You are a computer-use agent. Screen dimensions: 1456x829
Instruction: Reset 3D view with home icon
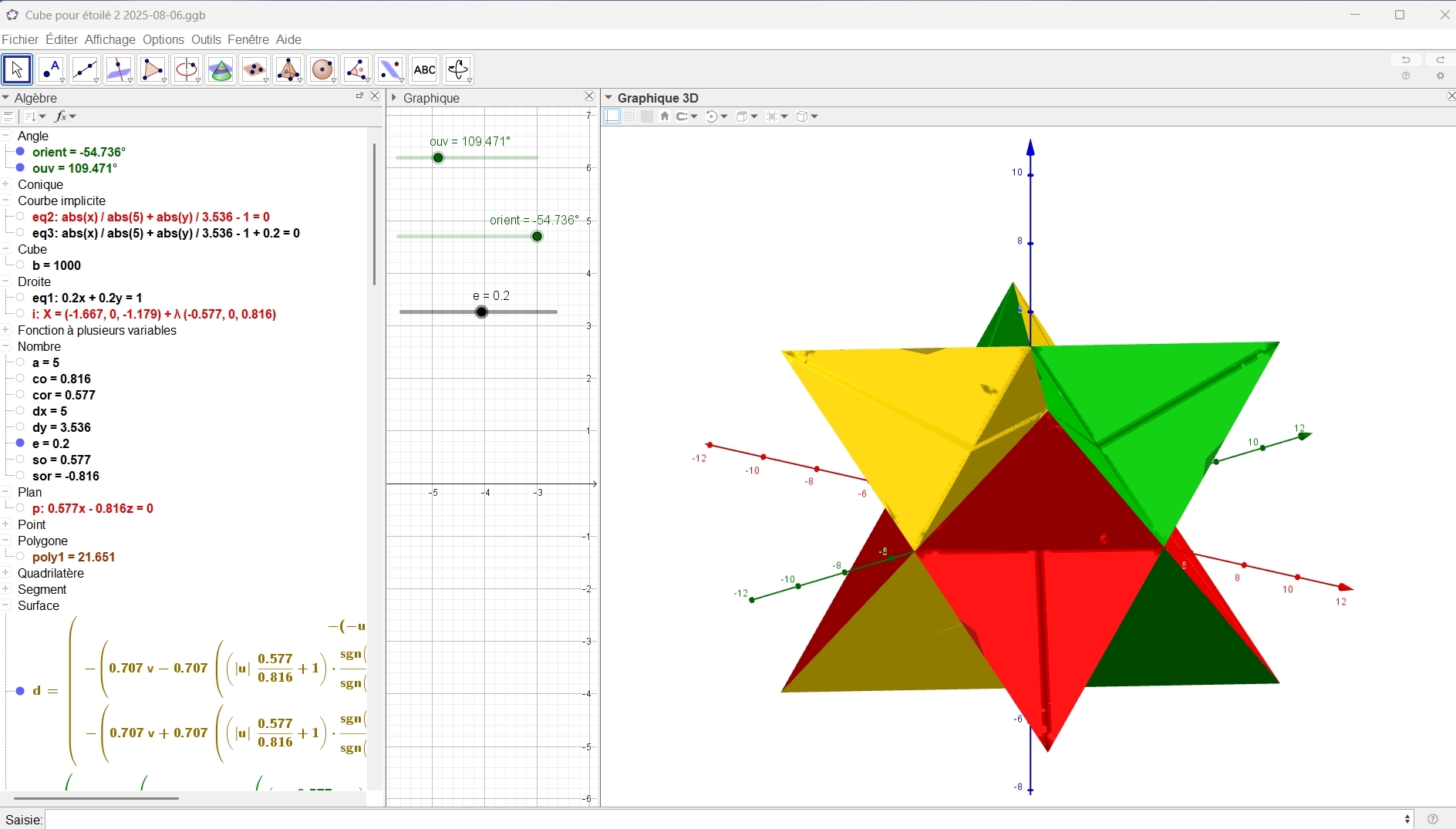click(665, 116)
